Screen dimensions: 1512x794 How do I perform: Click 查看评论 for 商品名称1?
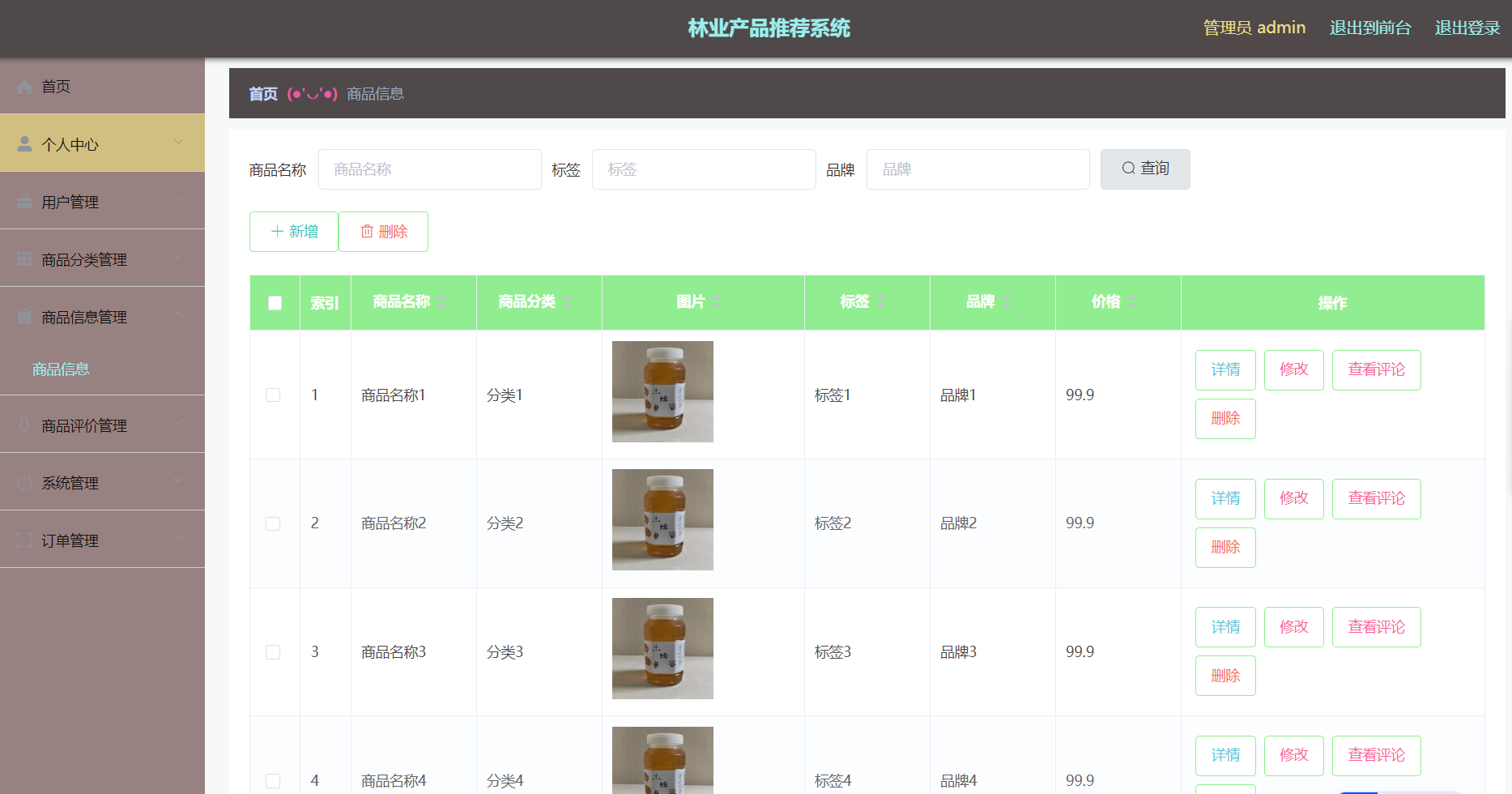tap(1377, 370)
